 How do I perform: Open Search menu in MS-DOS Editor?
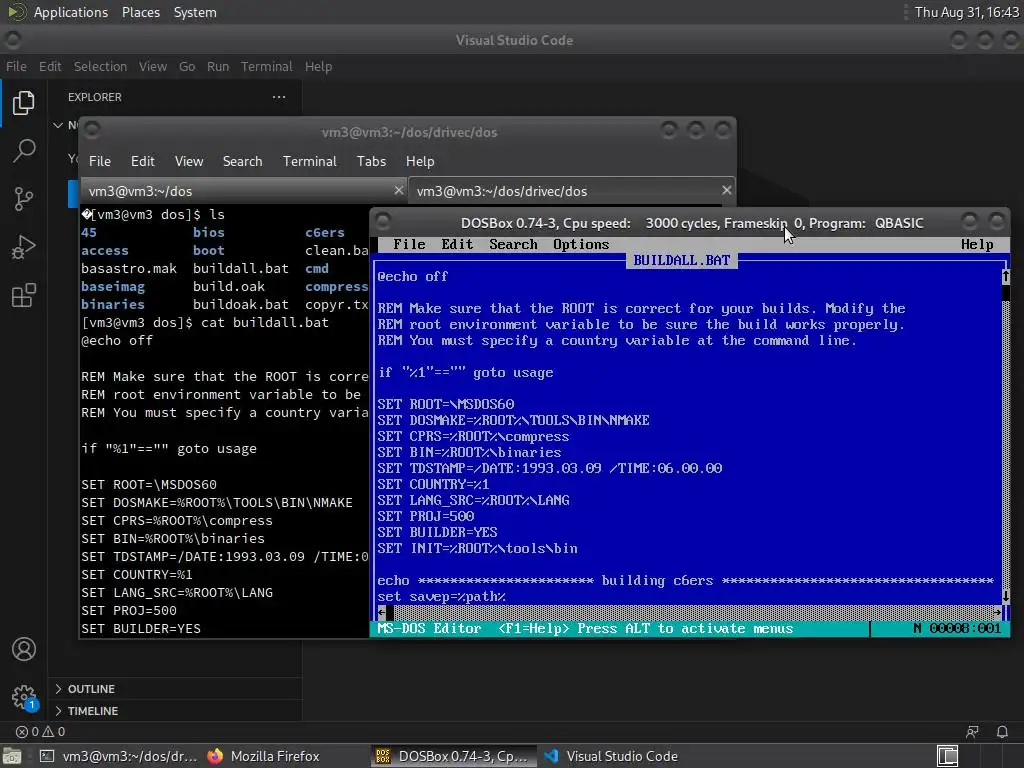tap(513, 244)
